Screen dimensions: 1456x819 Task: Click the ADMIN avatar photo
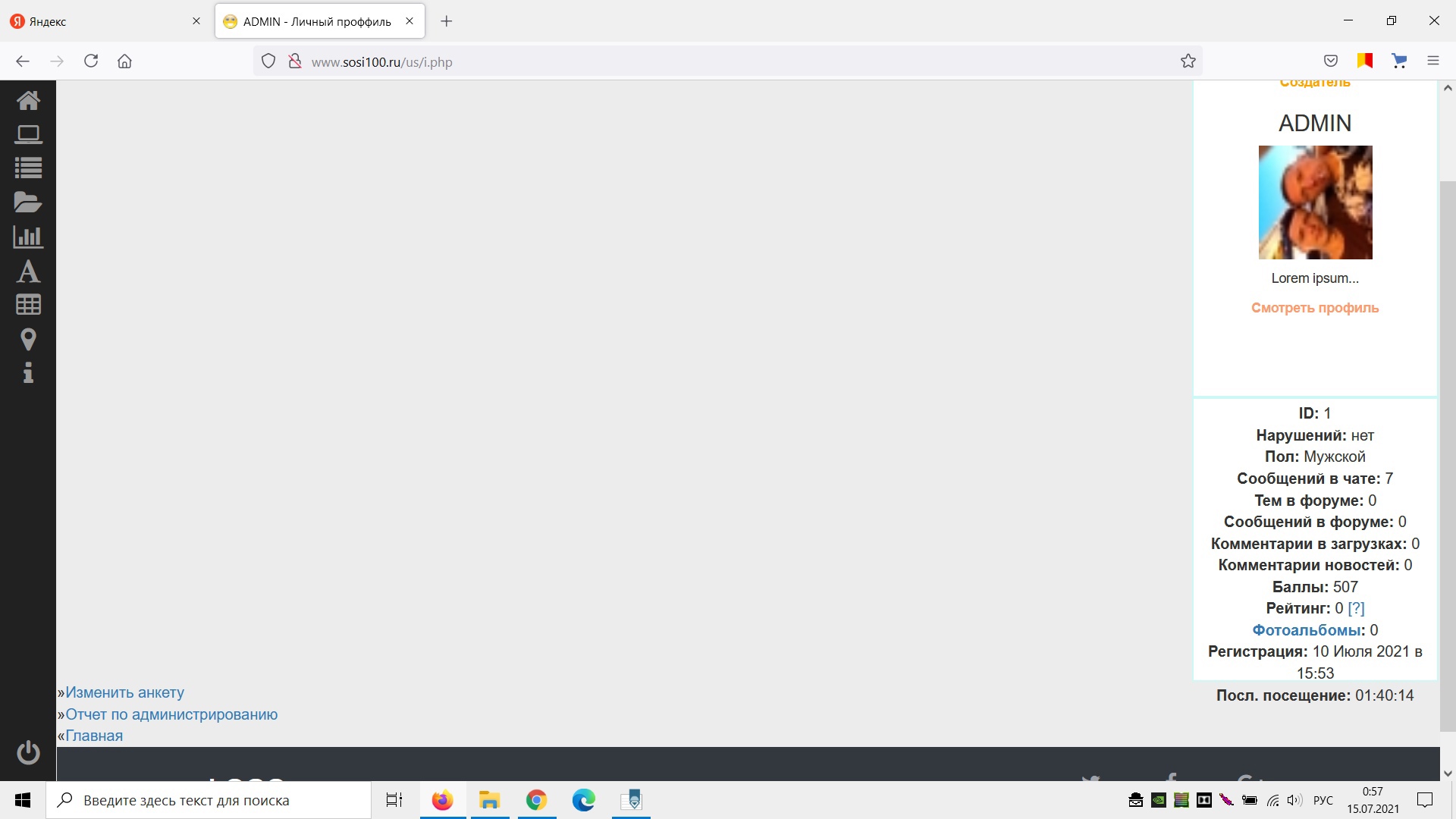click(x=1315, y=202)
